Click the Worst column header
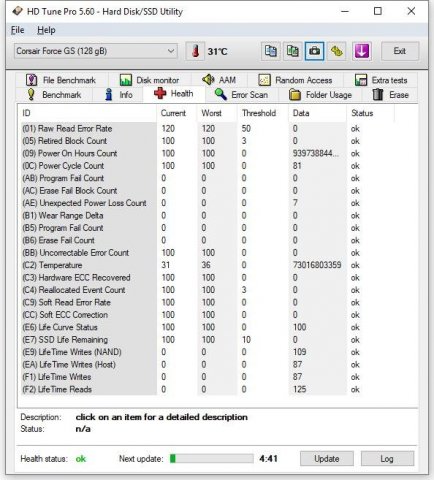The height and width of the screenshot is (480, 434). pos(217,113)
